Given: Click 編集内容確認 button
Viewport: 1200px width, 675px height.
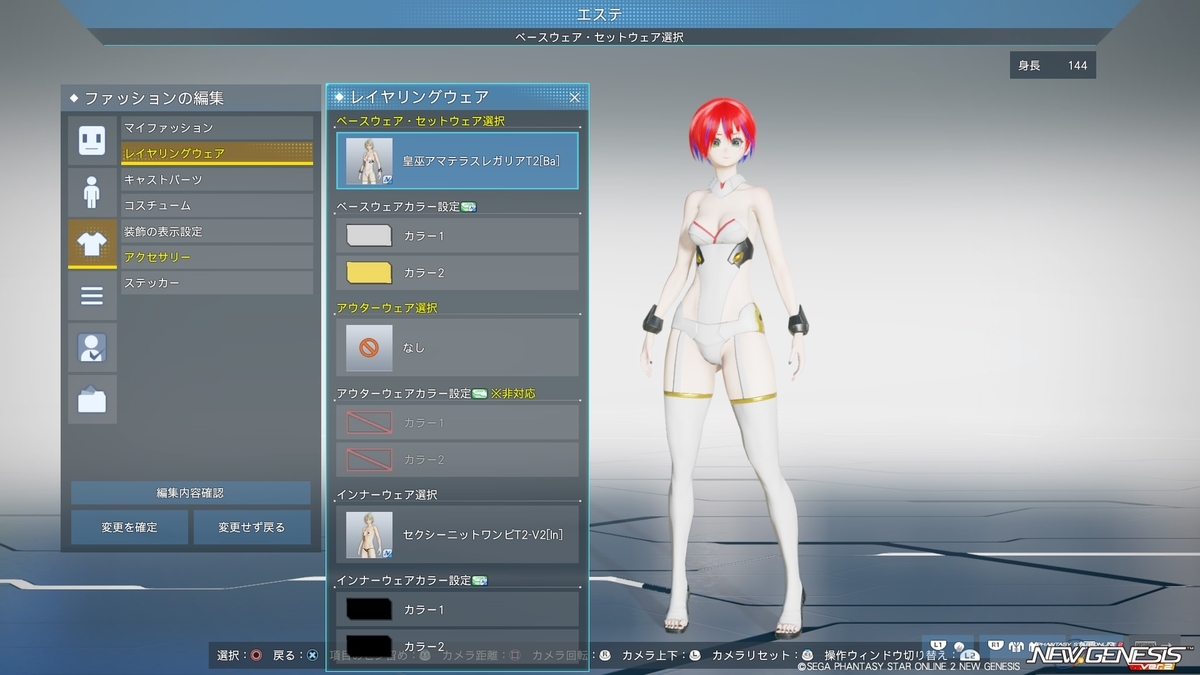Looking at the screenshot, I should click(x=190, y=493).
